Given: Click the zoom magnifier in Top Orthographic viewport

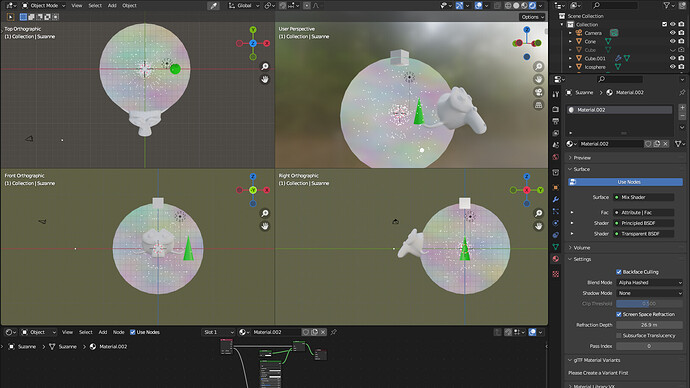Looking at the screenshot, I should click(x=265, y=66).
